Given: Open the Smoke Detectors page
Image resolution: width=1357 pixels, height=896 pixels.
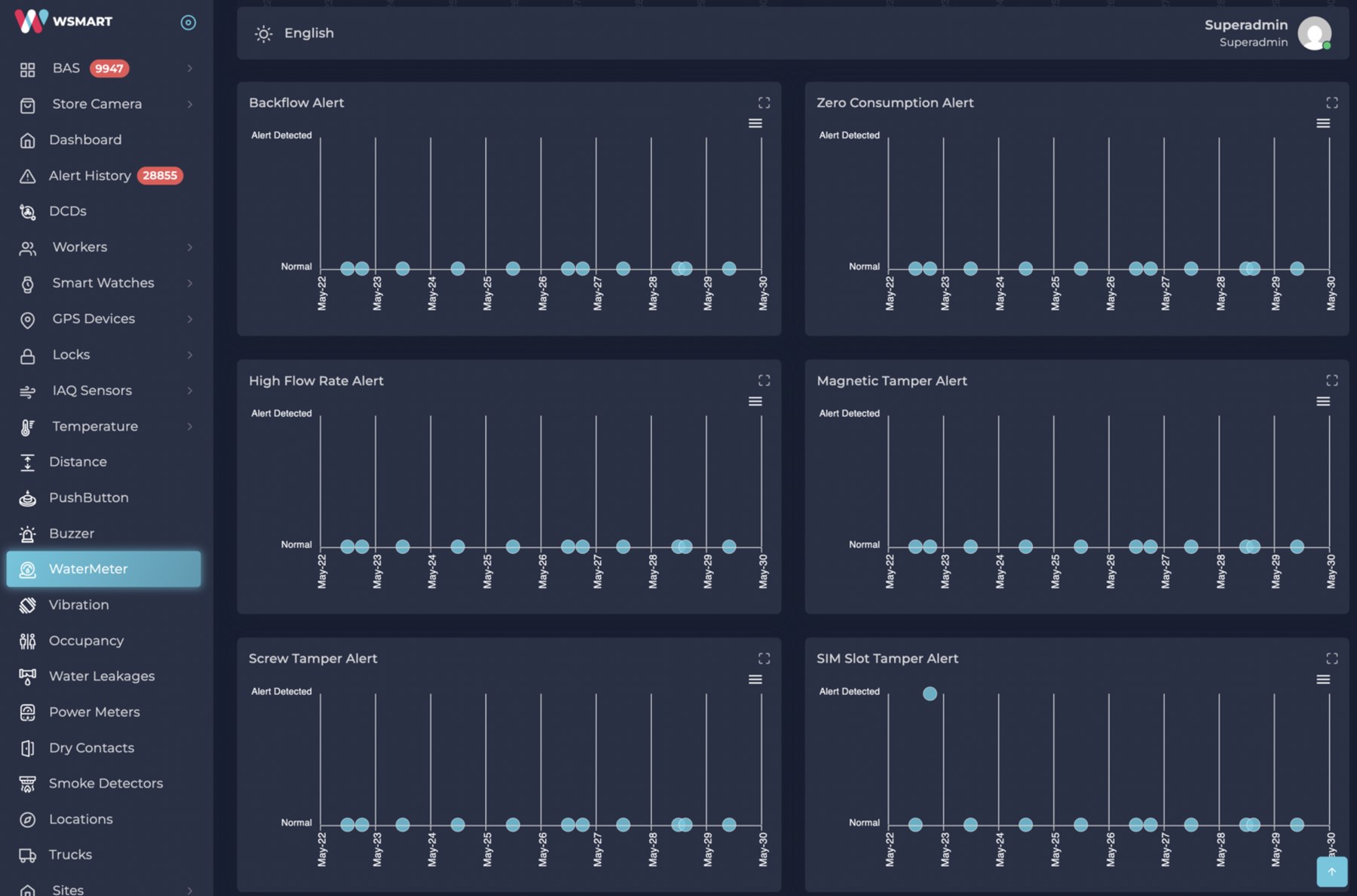Looking at the screenshot, I should point(104,784).
